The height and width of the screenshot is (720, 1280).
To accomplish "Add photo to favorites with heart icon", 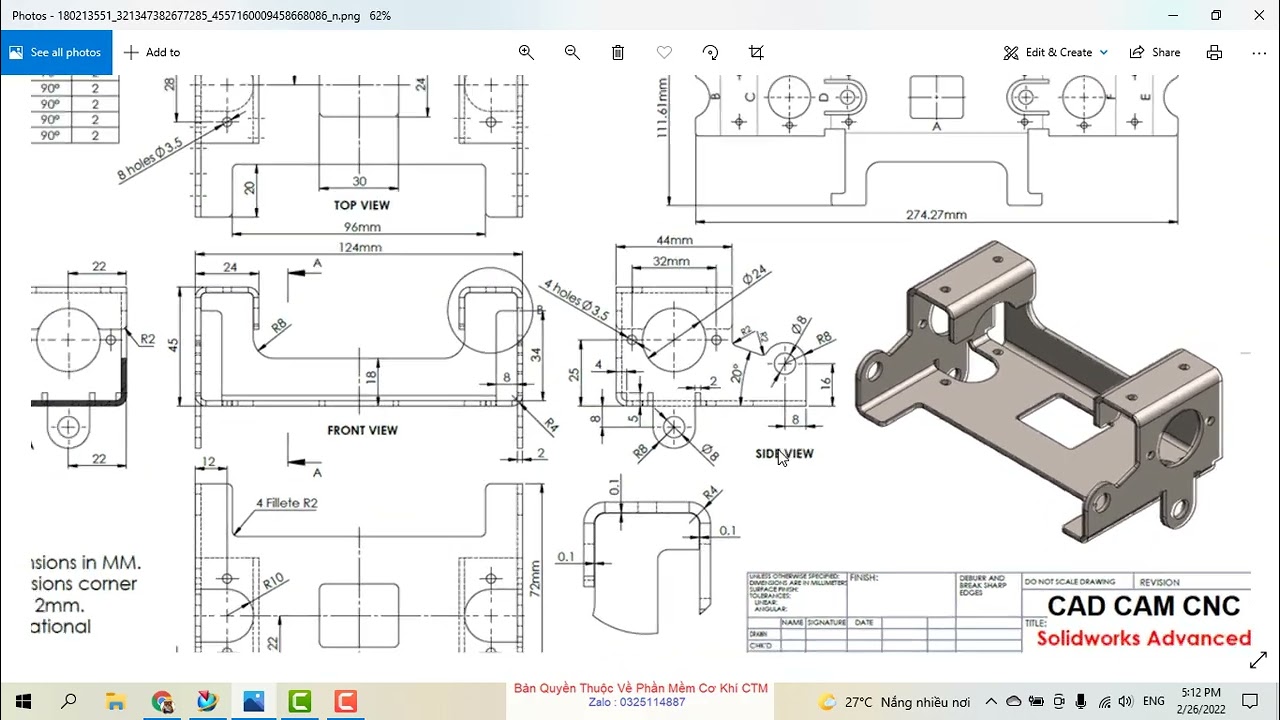I will (x=664, y=52).
